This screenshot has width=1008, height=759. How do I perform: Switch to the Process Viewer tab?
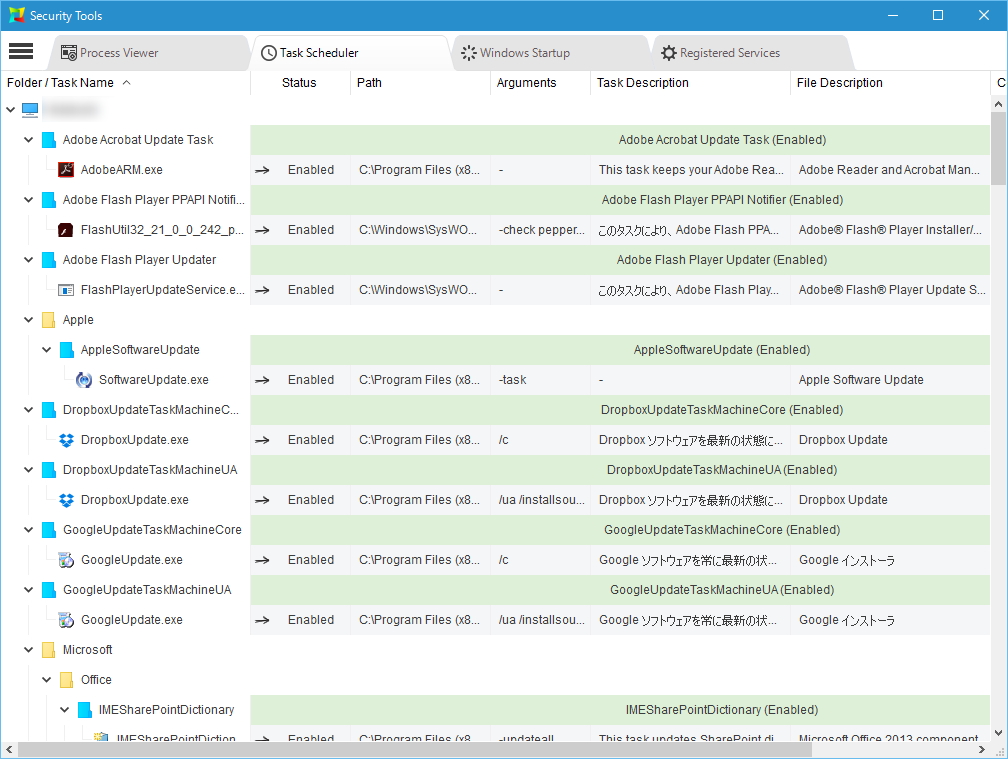pyautogui.click(x=148, y=53)
